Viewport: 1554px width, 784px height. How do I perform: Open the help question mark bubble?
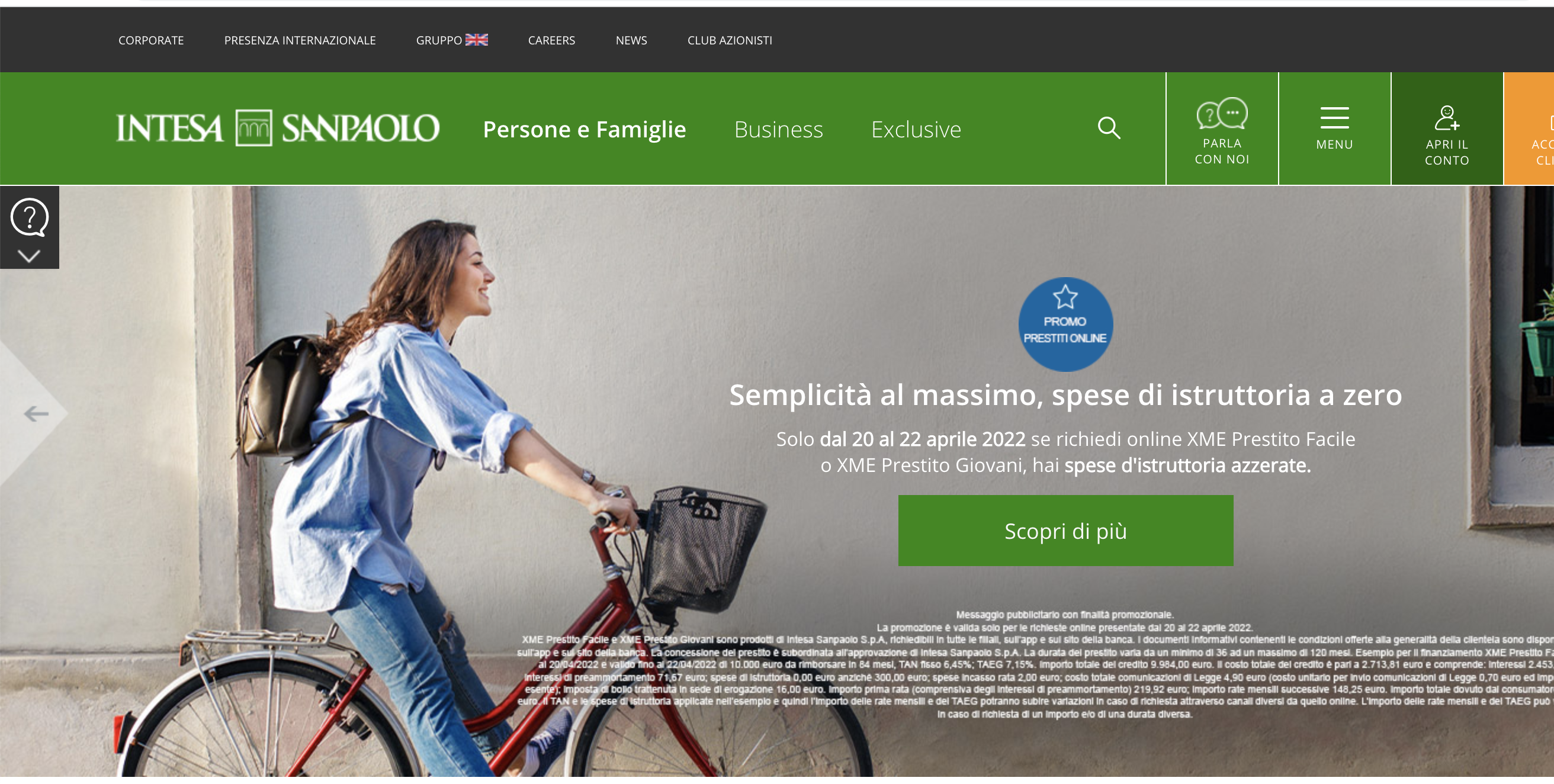pyautogui.click(x=29, y=217)
